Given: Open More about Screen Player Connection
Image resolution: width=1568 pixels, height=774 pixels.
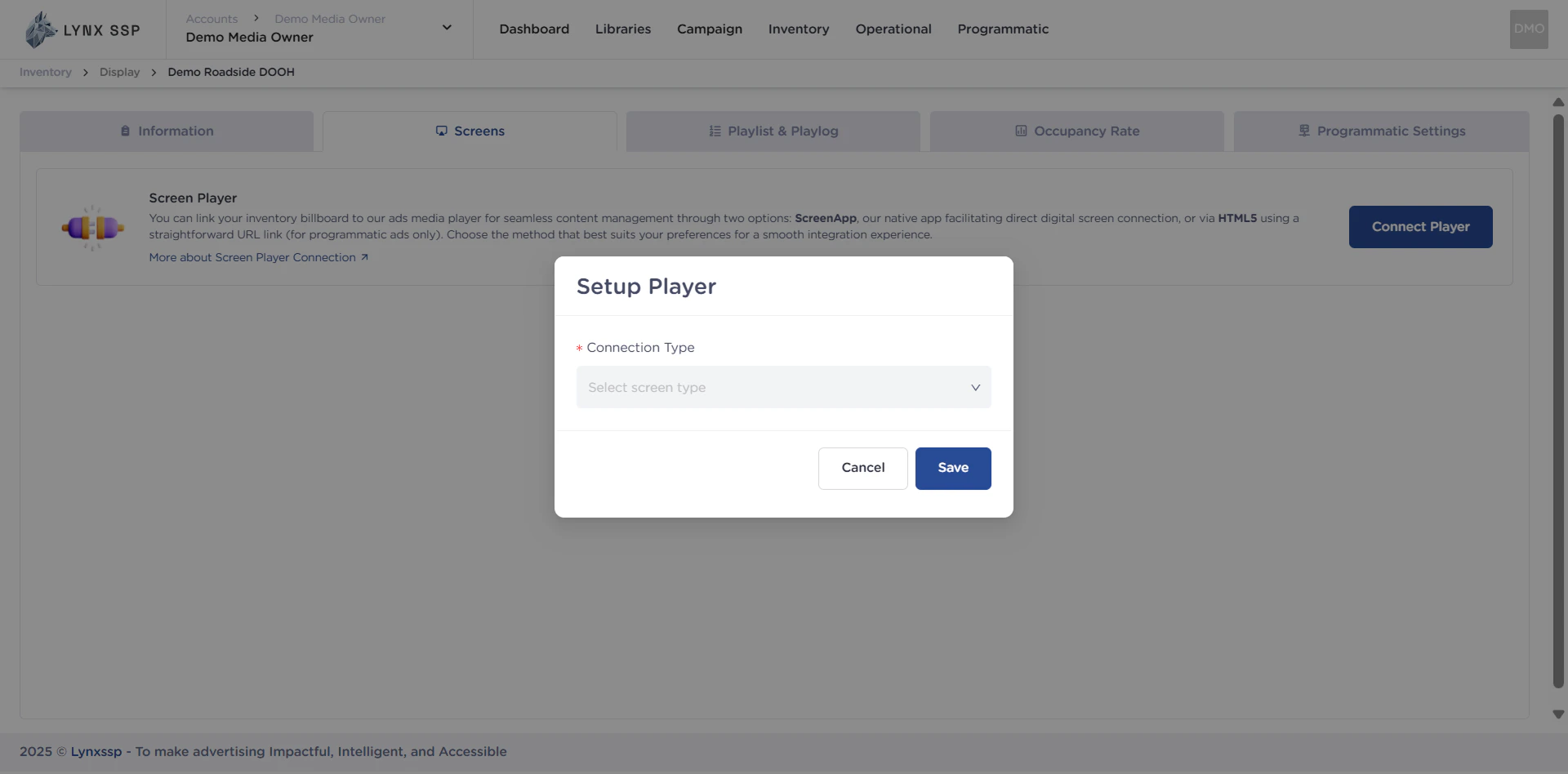Looking at the screenshot, I should 252,256.
